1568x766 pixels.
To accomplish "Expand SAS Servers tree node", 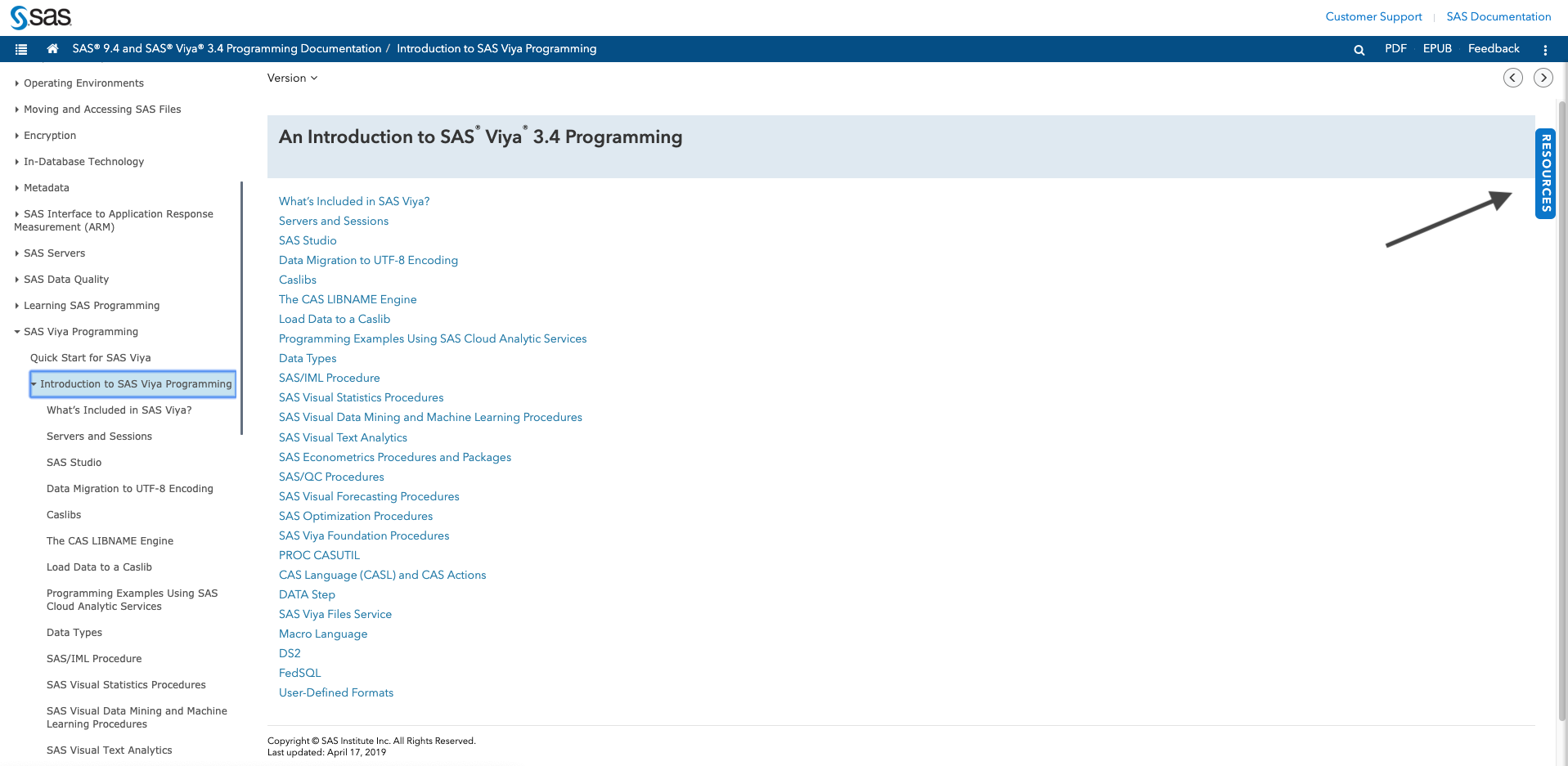I will point(16,253).
